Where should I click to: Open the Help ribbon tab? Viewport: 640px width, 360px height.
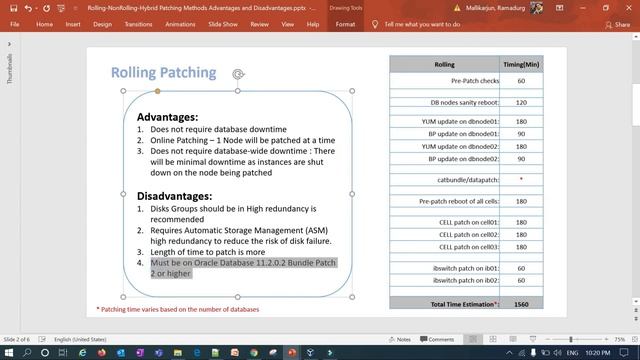313,24
